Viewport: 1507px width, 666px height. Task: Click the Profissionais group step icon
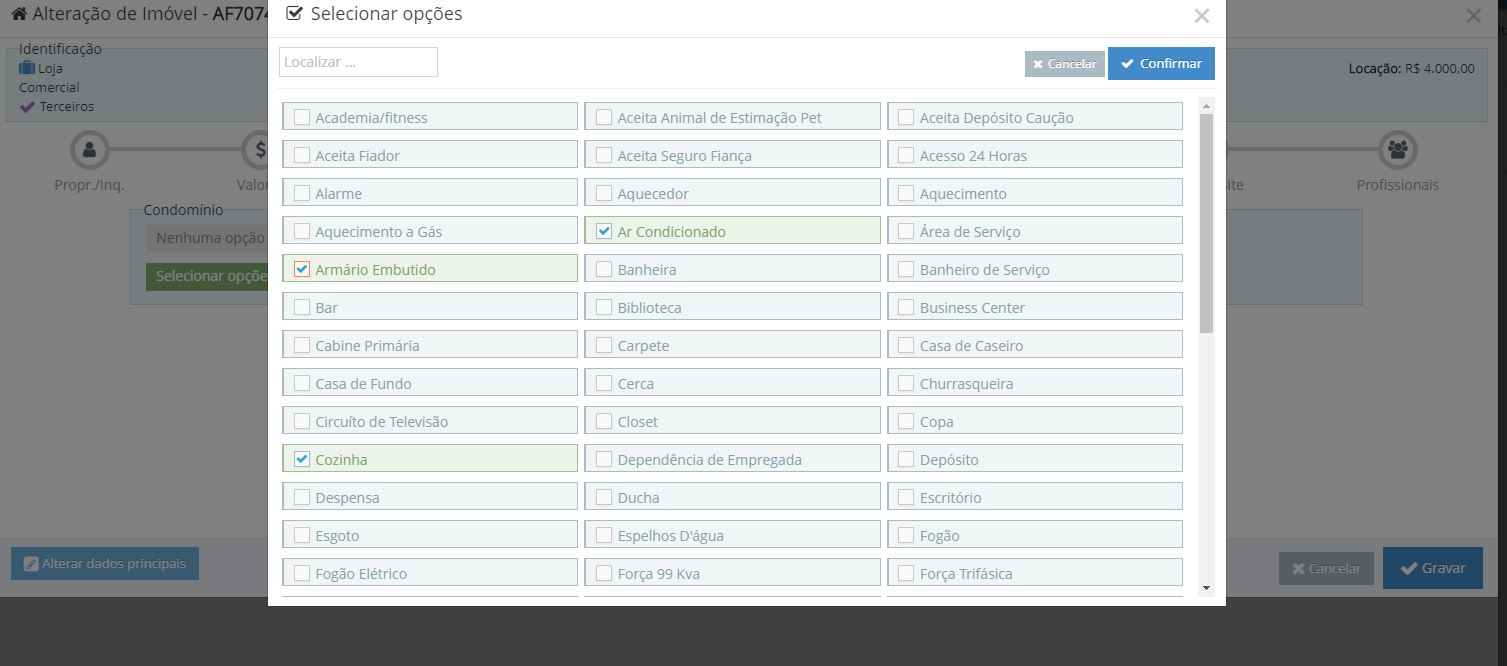[x=1397, y=151]
